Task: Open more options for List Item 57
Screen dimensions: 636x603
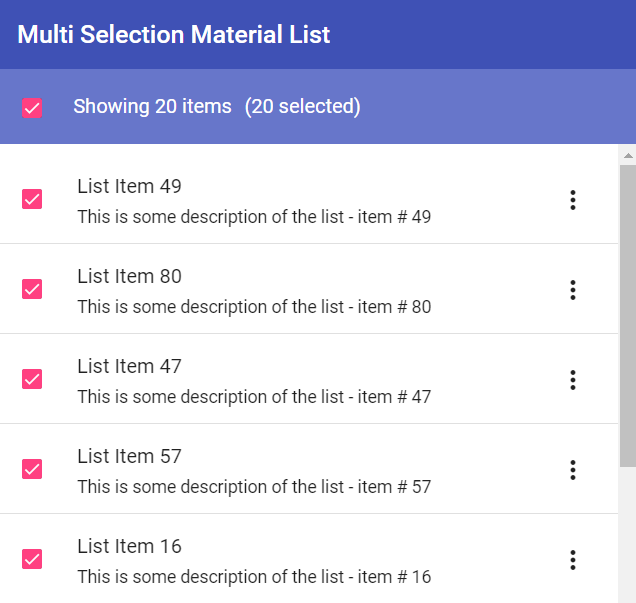Action: coord(573,470)
